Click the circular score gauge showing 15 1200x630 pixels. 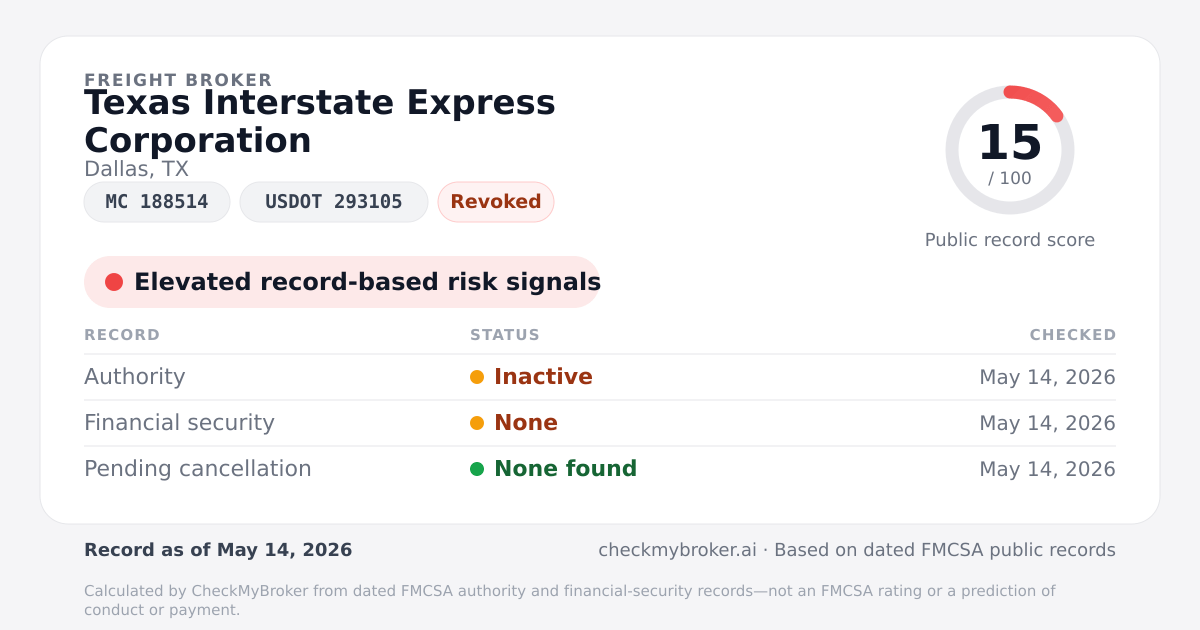tap(1010, 150)
